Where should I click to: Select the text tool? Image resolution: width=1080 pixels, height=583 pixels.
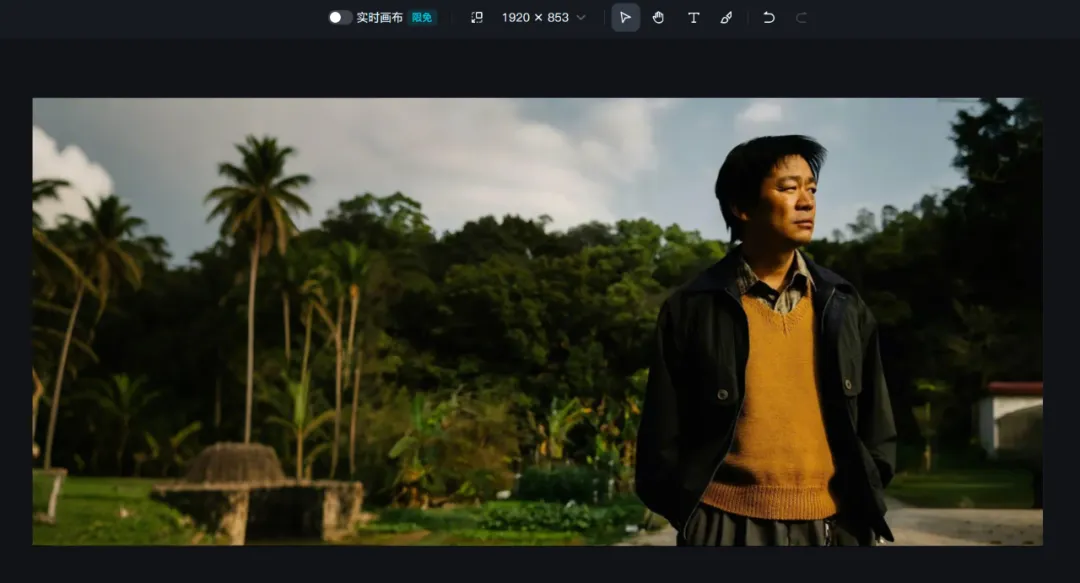[694, 17]
